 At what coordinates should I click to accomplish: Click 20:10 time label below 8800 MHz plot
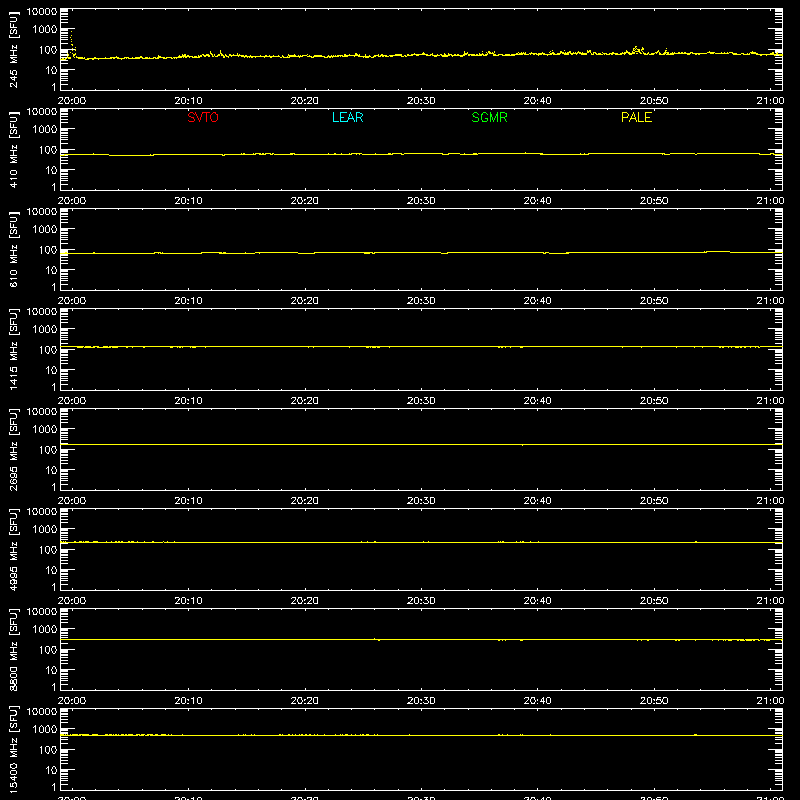pyautogui.click(x=188, y=701)
